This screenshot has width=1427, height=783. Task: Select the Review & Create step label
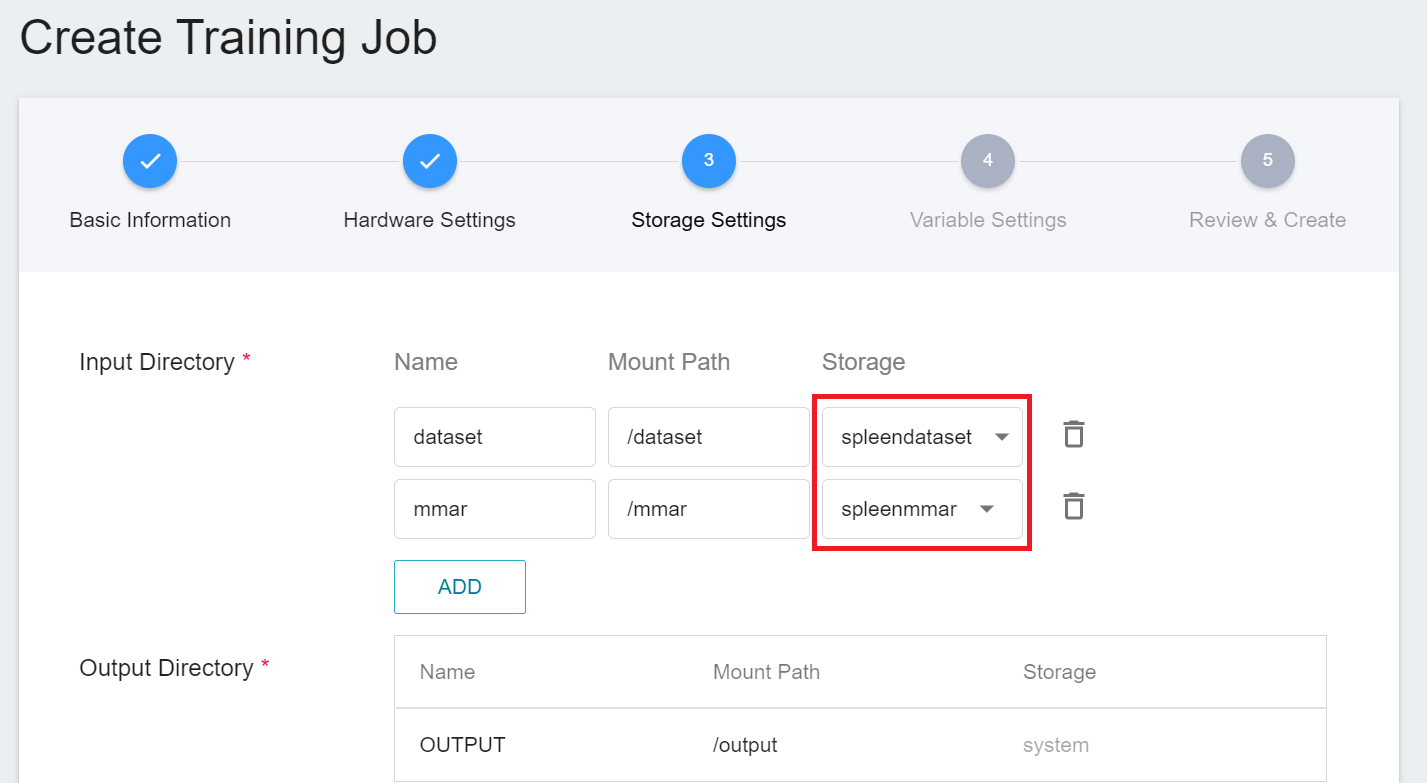coord(1267,220)
